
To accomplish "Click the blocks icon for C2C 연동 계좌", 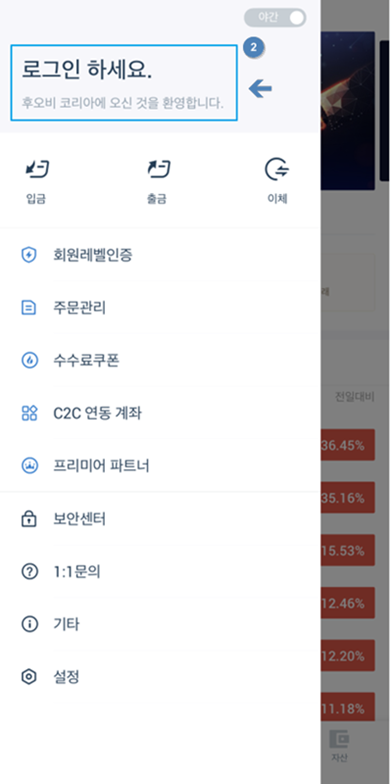I will point(29,413).
